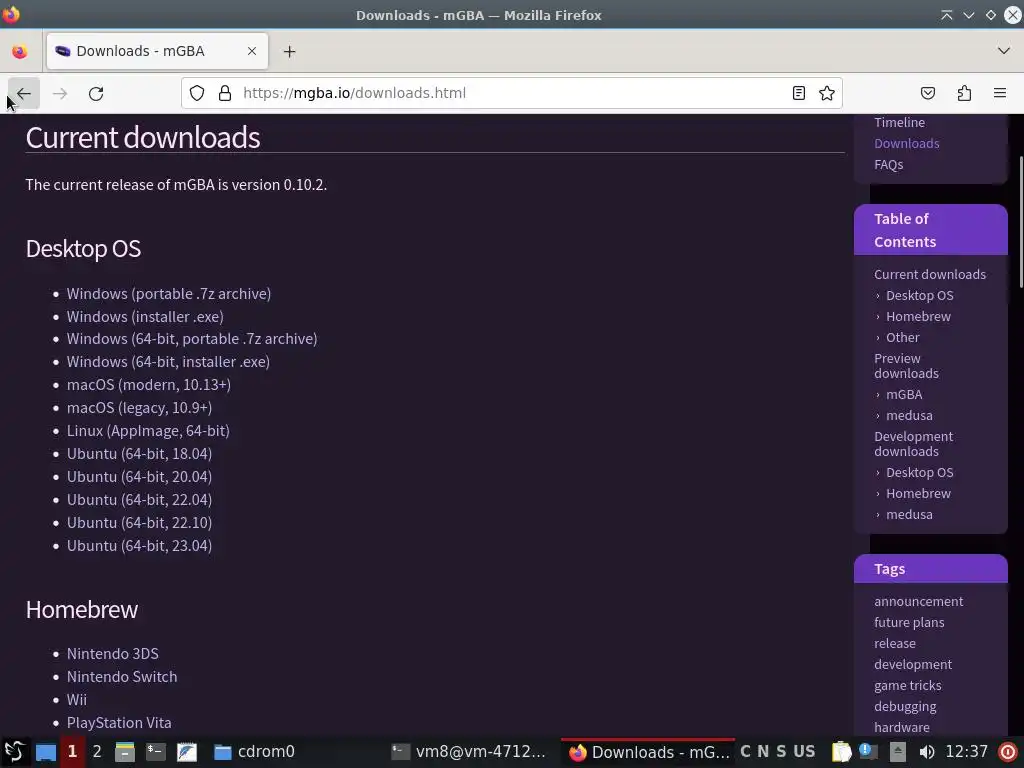Viewport: 1024px width, 768px height.
Task: Download macOS (legacy, 10.9+)
Action: click(x=139, y=408)
